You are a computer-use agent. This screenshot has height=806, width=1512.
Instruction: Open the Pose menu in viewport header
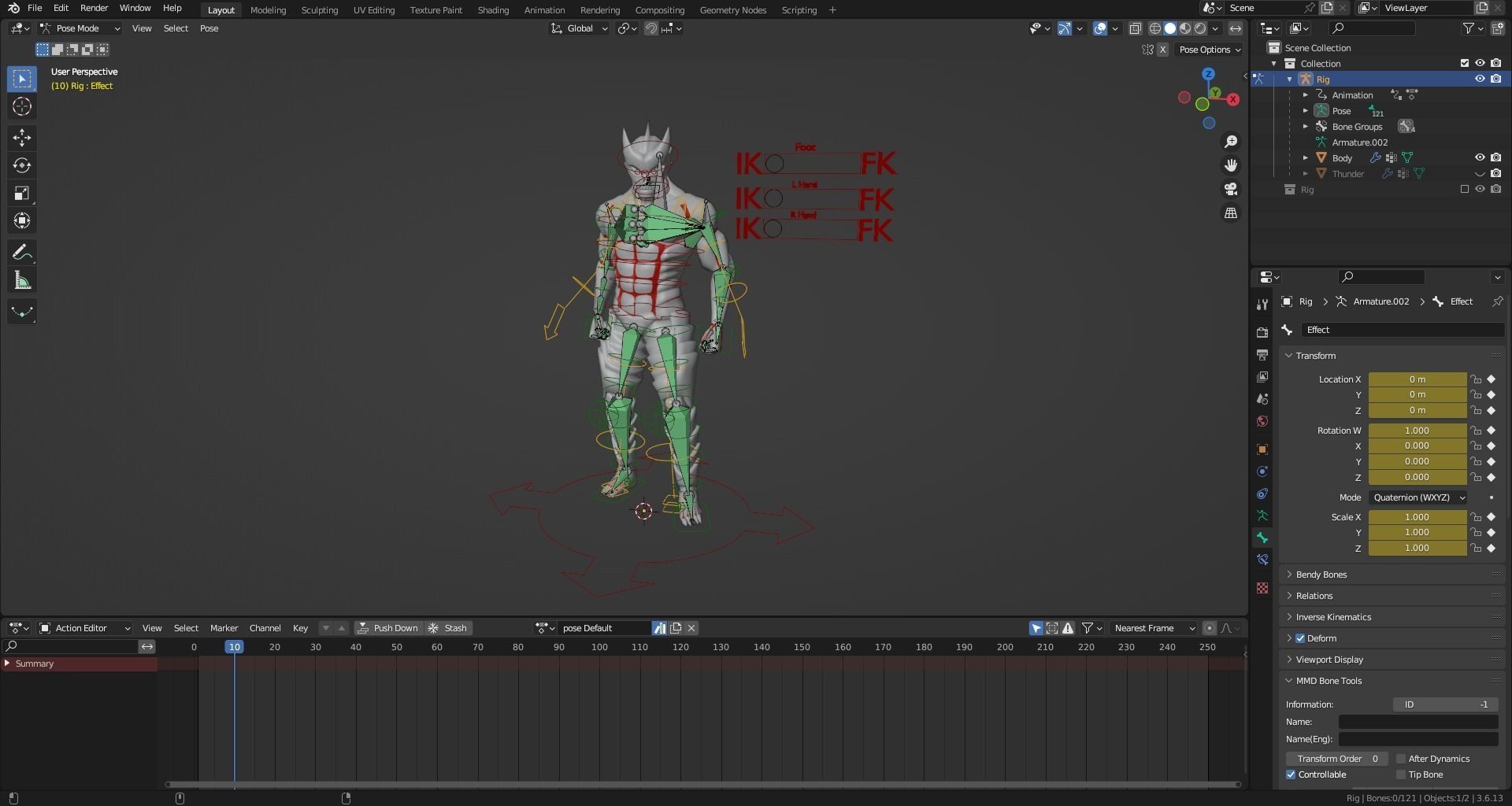pos(209,28)
